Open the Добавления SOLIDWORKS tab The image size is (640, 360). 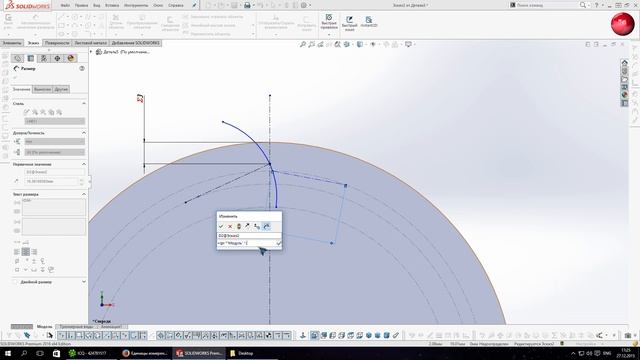point(136,43)
